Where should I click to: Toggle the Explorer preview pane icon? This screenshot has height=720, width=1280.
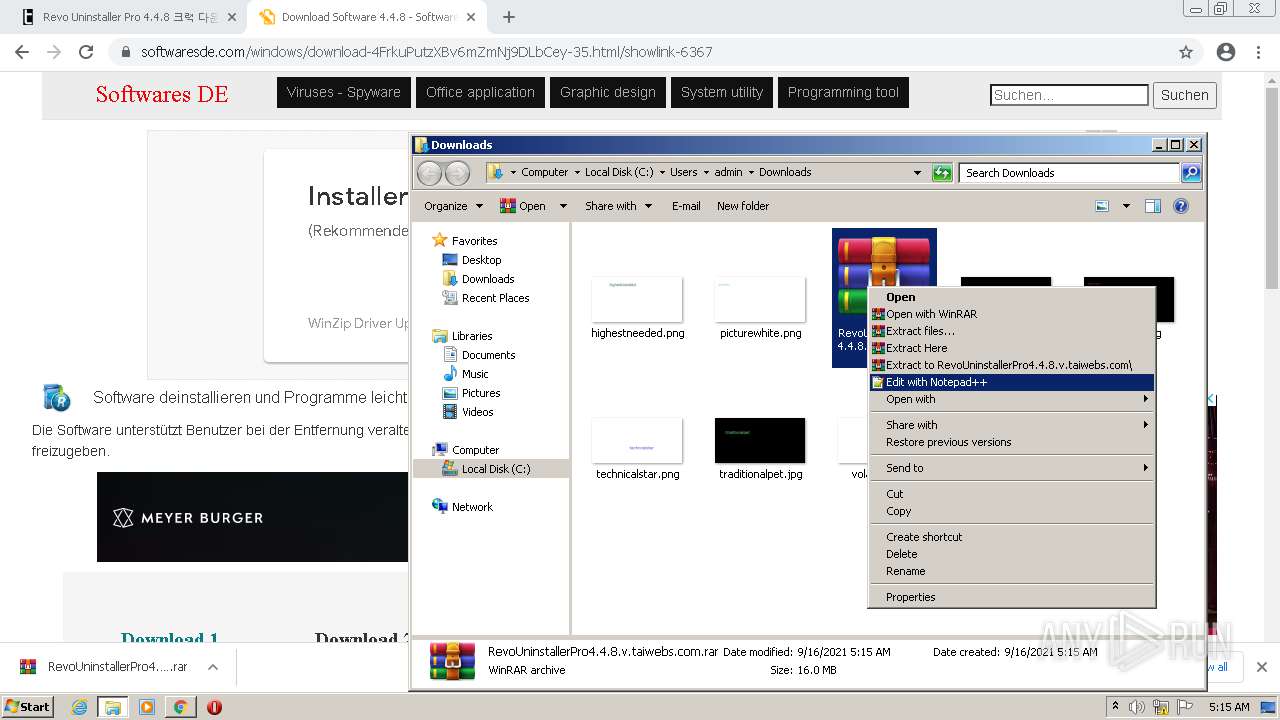pos(1152,206)
